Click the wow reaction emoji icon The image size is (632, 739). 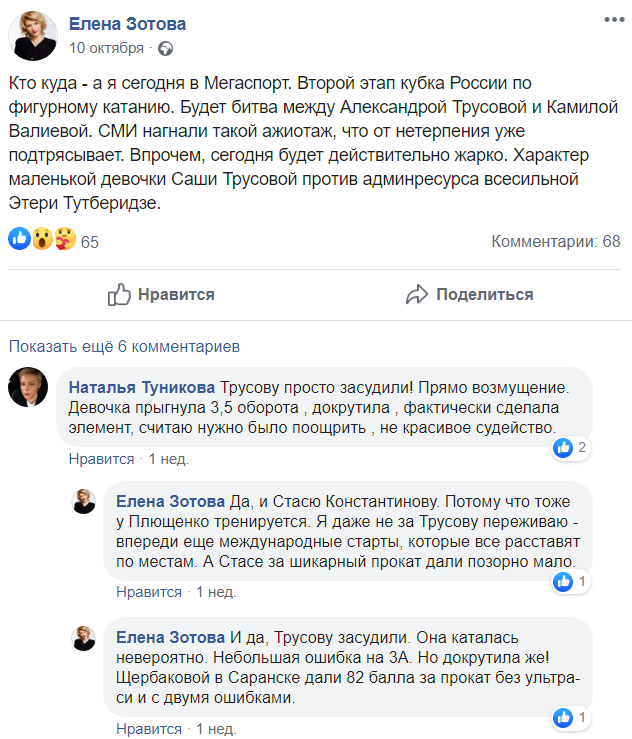(42, 241)
